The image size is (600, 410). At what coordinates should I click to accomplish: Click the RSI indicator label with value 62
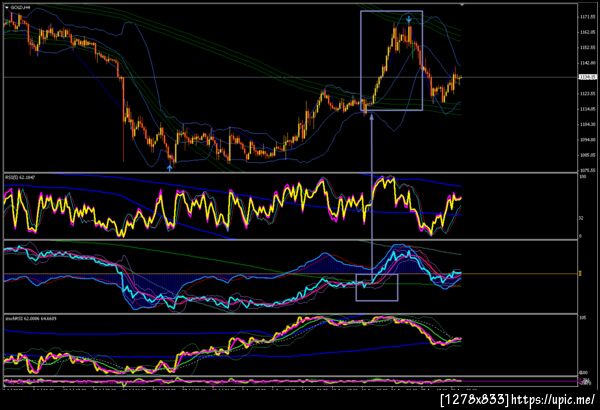[x=18, y=177]
